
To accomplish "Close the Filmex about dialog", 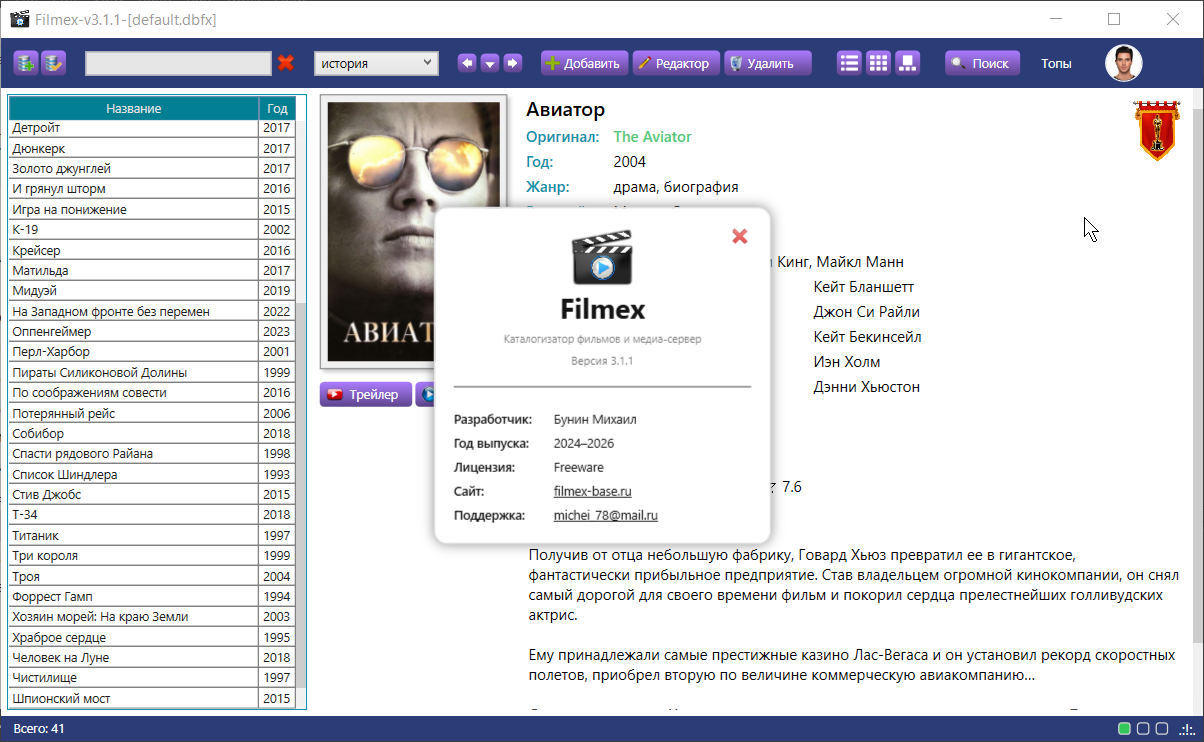I will point(740,236).
